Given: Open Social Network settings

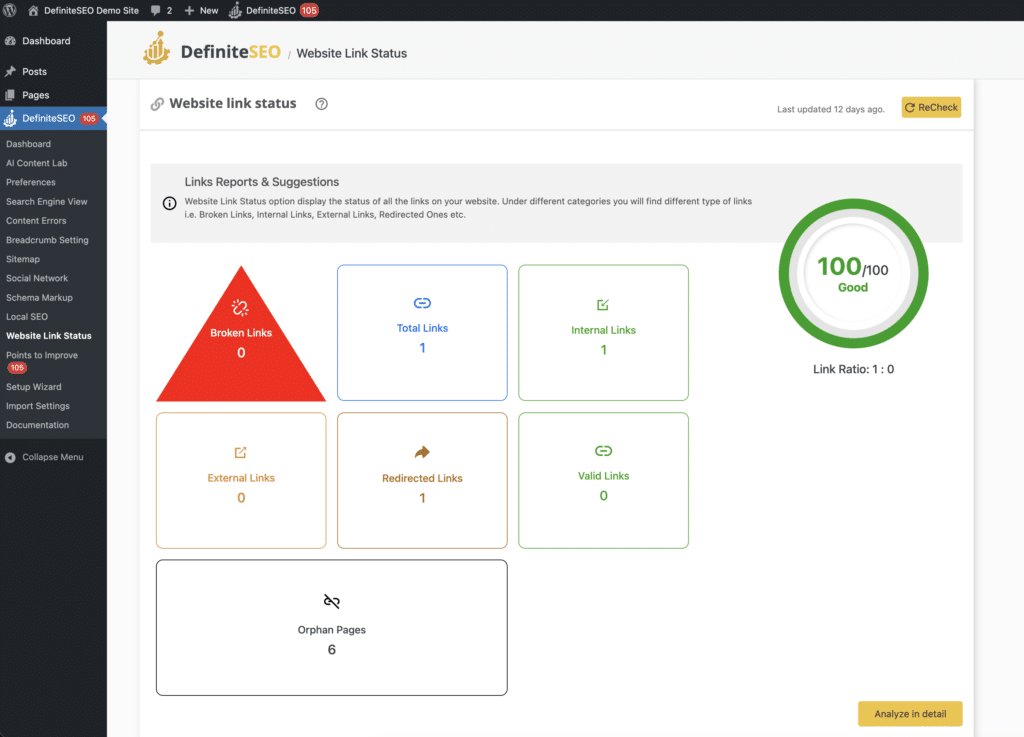Looking at the screenshot, I should click(37, 278).
